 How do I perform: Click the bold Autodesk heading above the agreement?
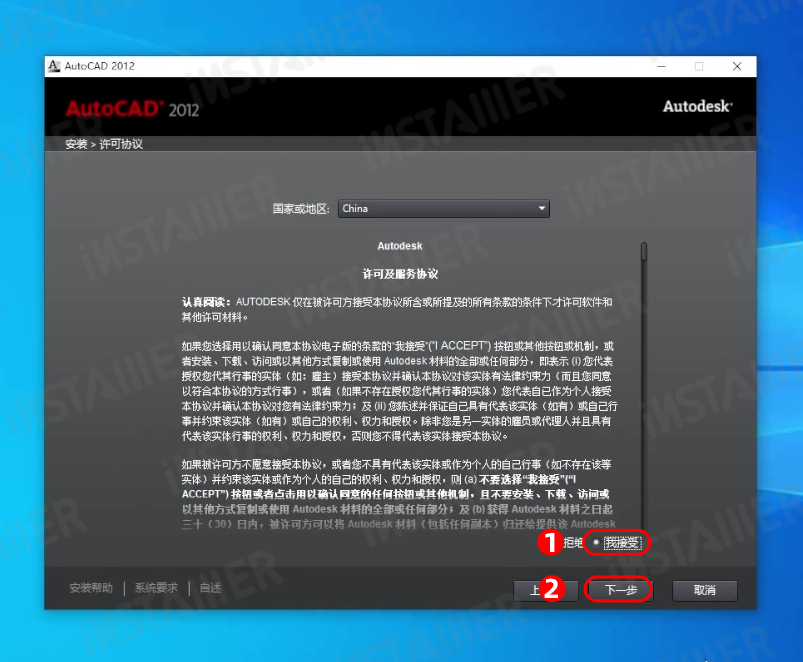point(400,246)
